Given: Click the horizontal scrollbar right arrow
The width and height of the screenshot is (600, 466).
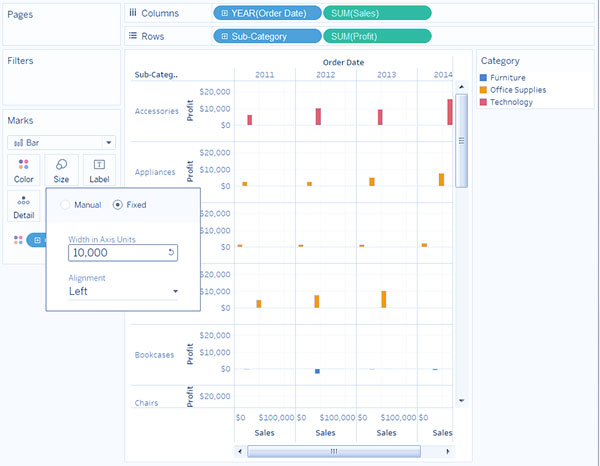Looking at the screenshot, I should point(447,451).
